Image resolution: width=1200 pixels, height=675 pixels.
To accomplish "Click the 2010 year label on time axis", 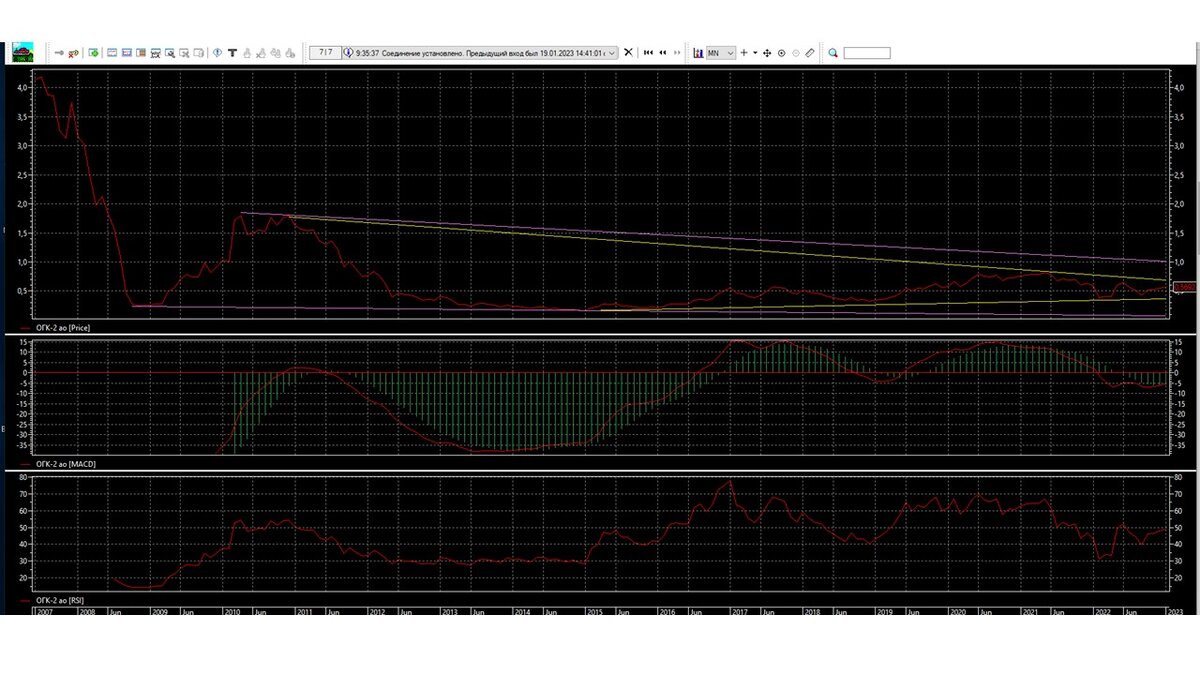I will pyautogui.click(x=232, y=611).
